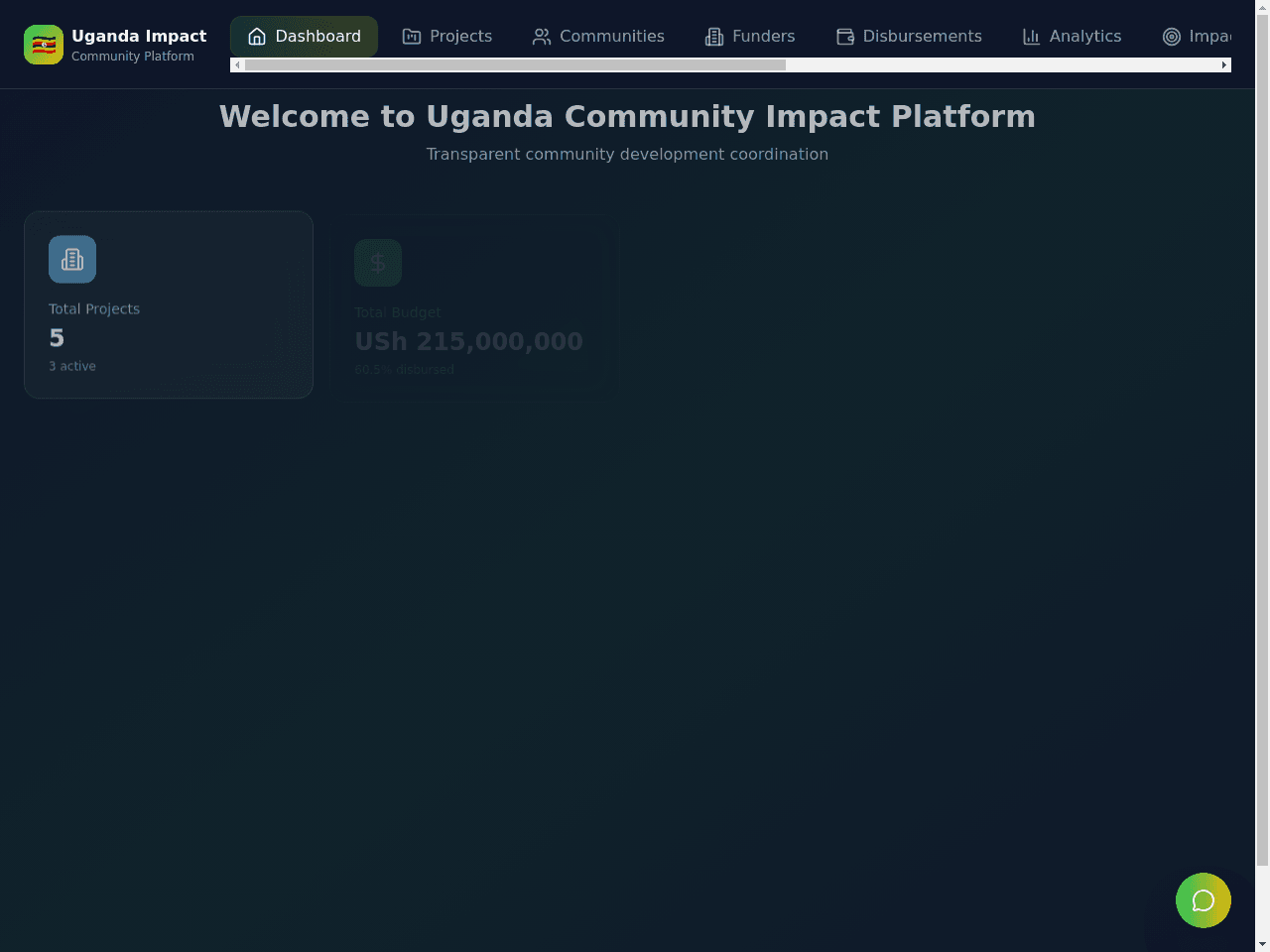This screenshot has width=1270, height=952.
Task: Open the chat bubble button
Action: click(x=1204, y=900)
